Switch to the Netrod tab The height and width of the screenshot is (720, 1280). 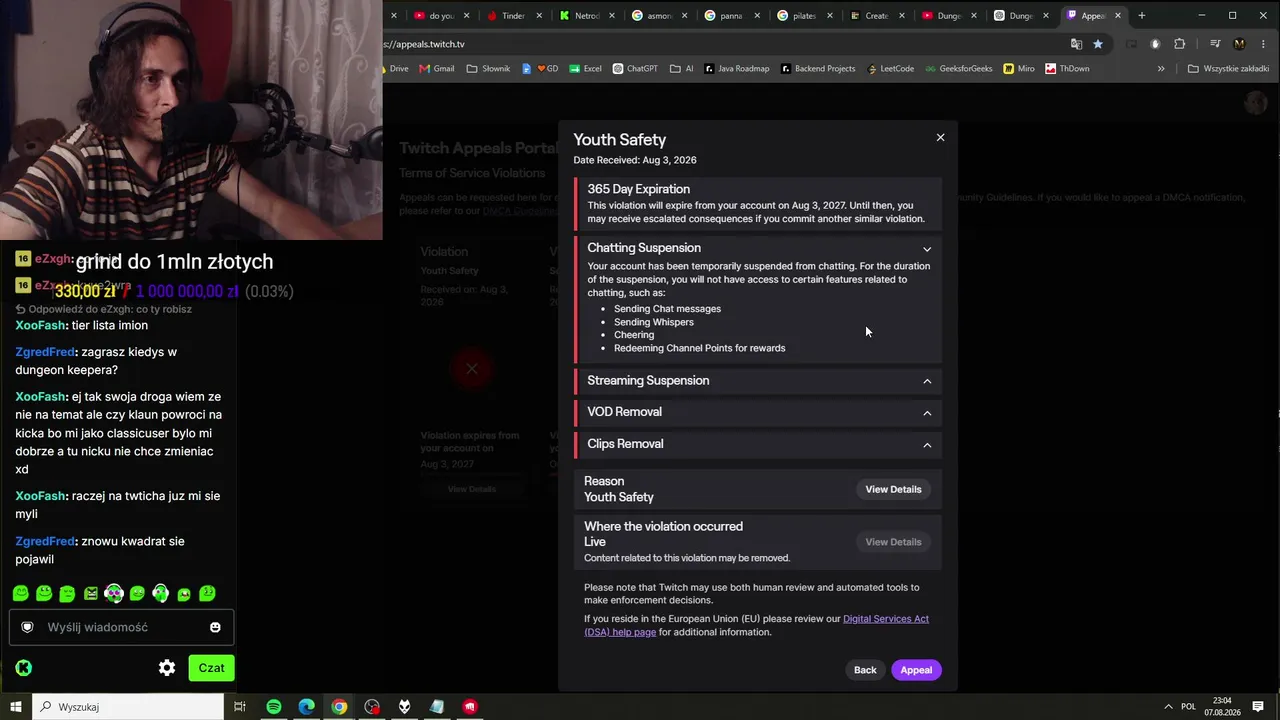585,16
